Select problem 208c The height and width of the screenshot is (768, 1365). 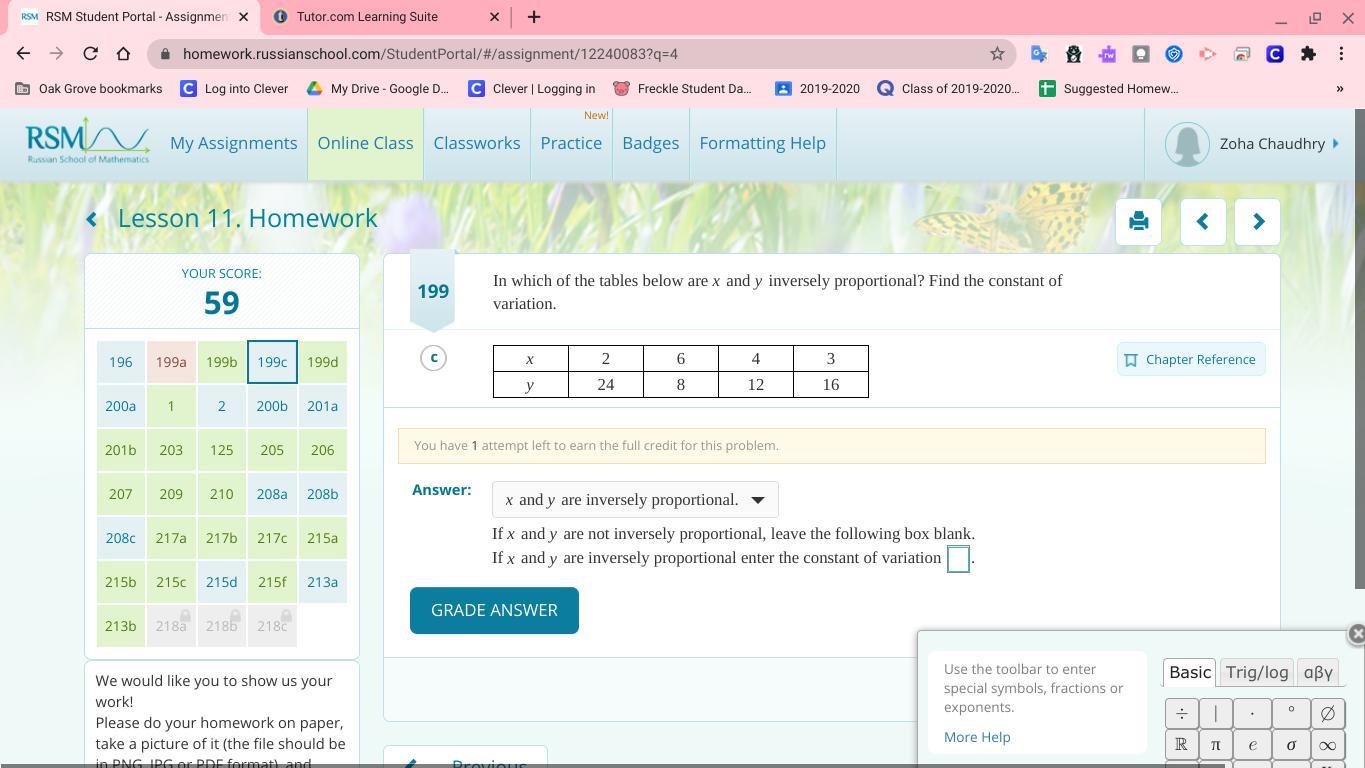120,538
